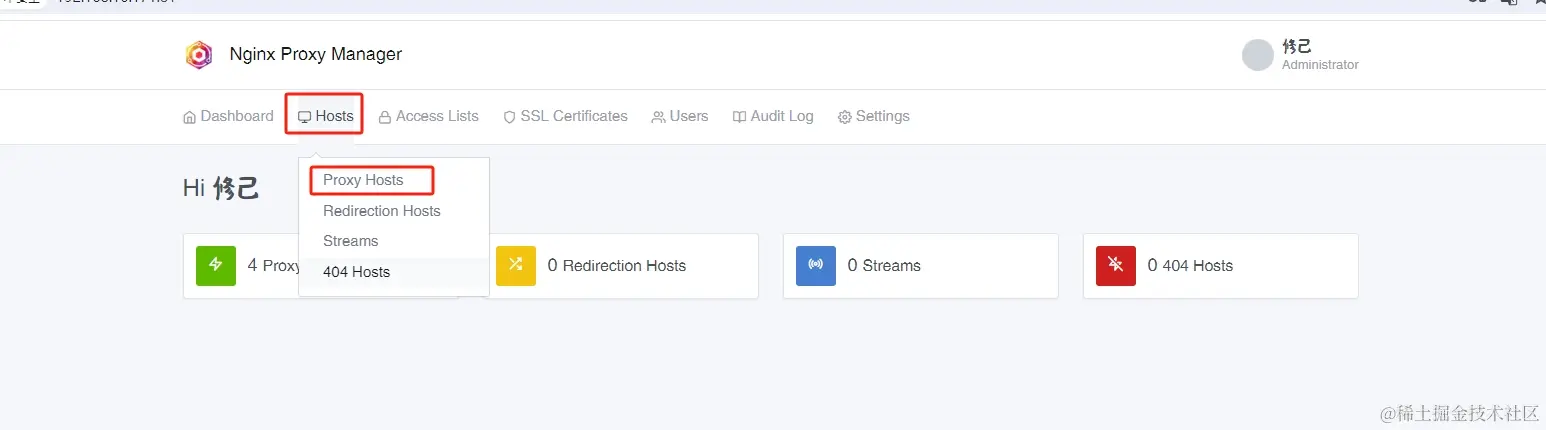Click the yellow Redirection Hosts shuffle icon
This screenshot has height=430, width=1546.
516,266
